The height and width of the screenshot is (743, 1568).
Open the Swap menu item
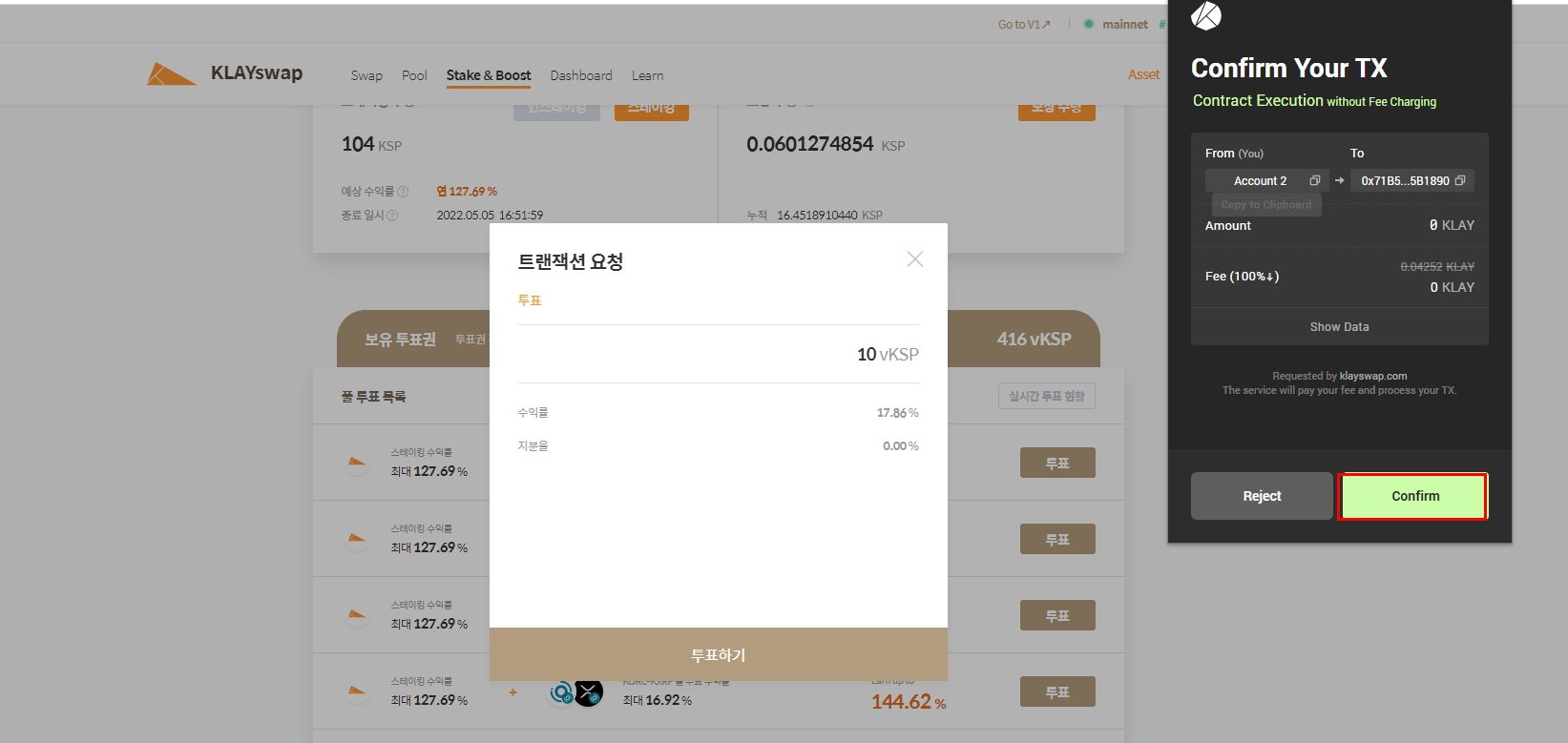(366, 75)
